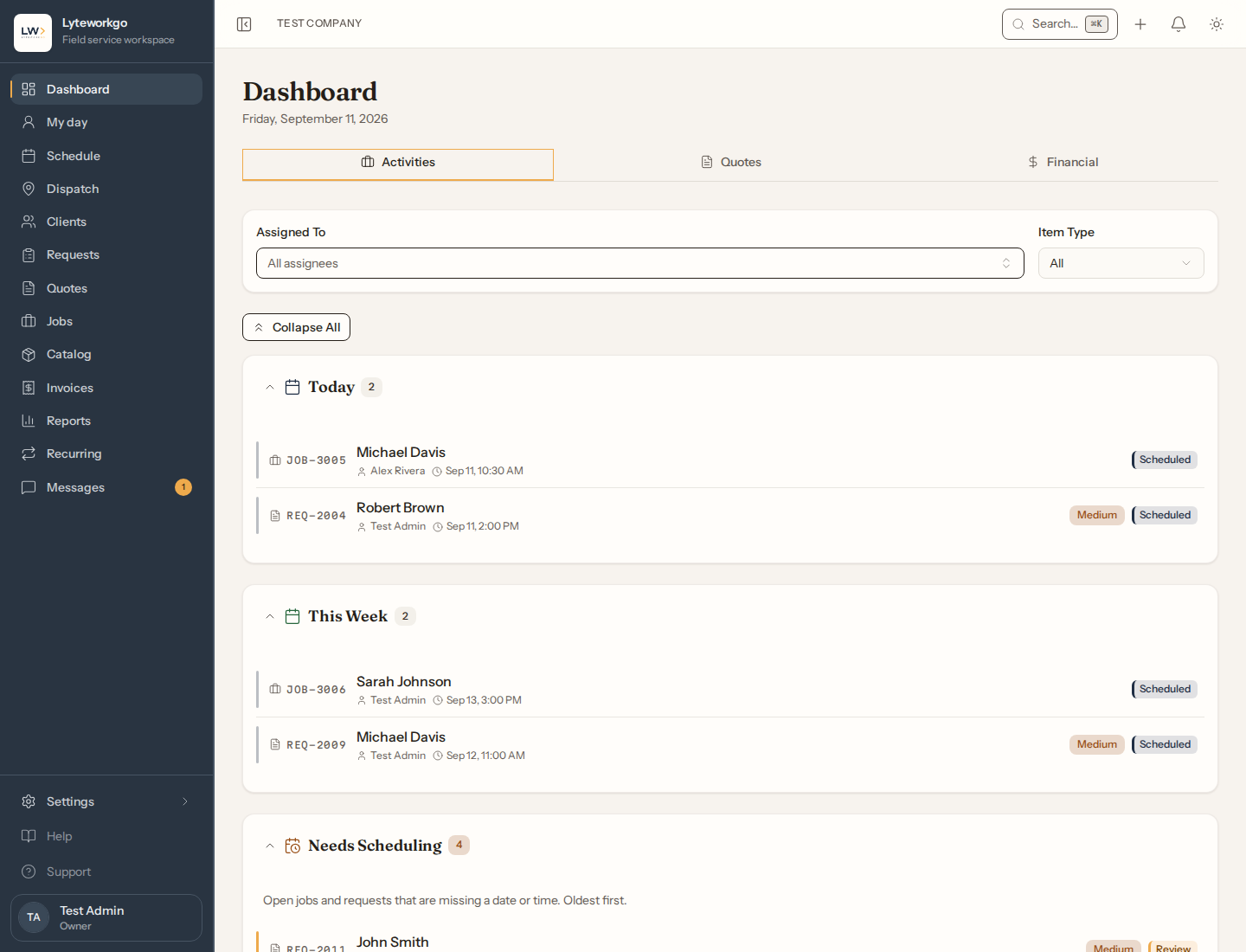Open Quotes in the sidebar
Screen dimensions: 1246x952
106,288
